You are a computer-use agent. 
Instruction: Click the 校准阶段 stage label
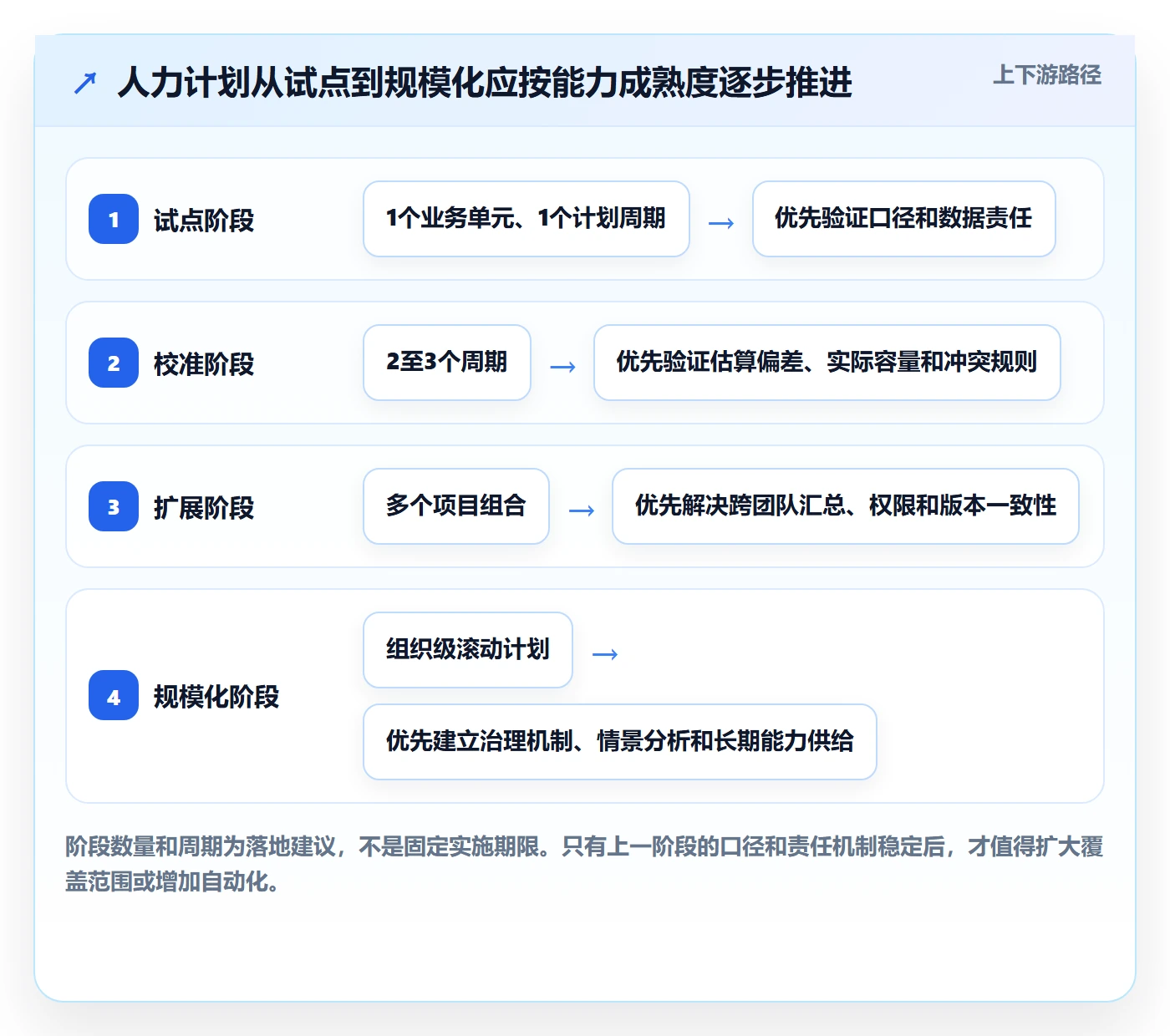point(204,364)
